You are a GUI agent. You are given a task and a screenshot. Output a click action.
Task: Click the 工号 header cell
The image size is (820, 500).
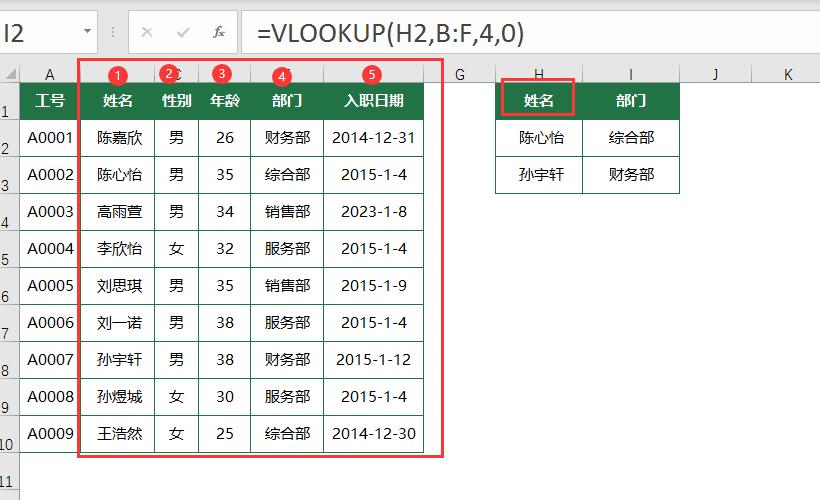tap(50, 101)
